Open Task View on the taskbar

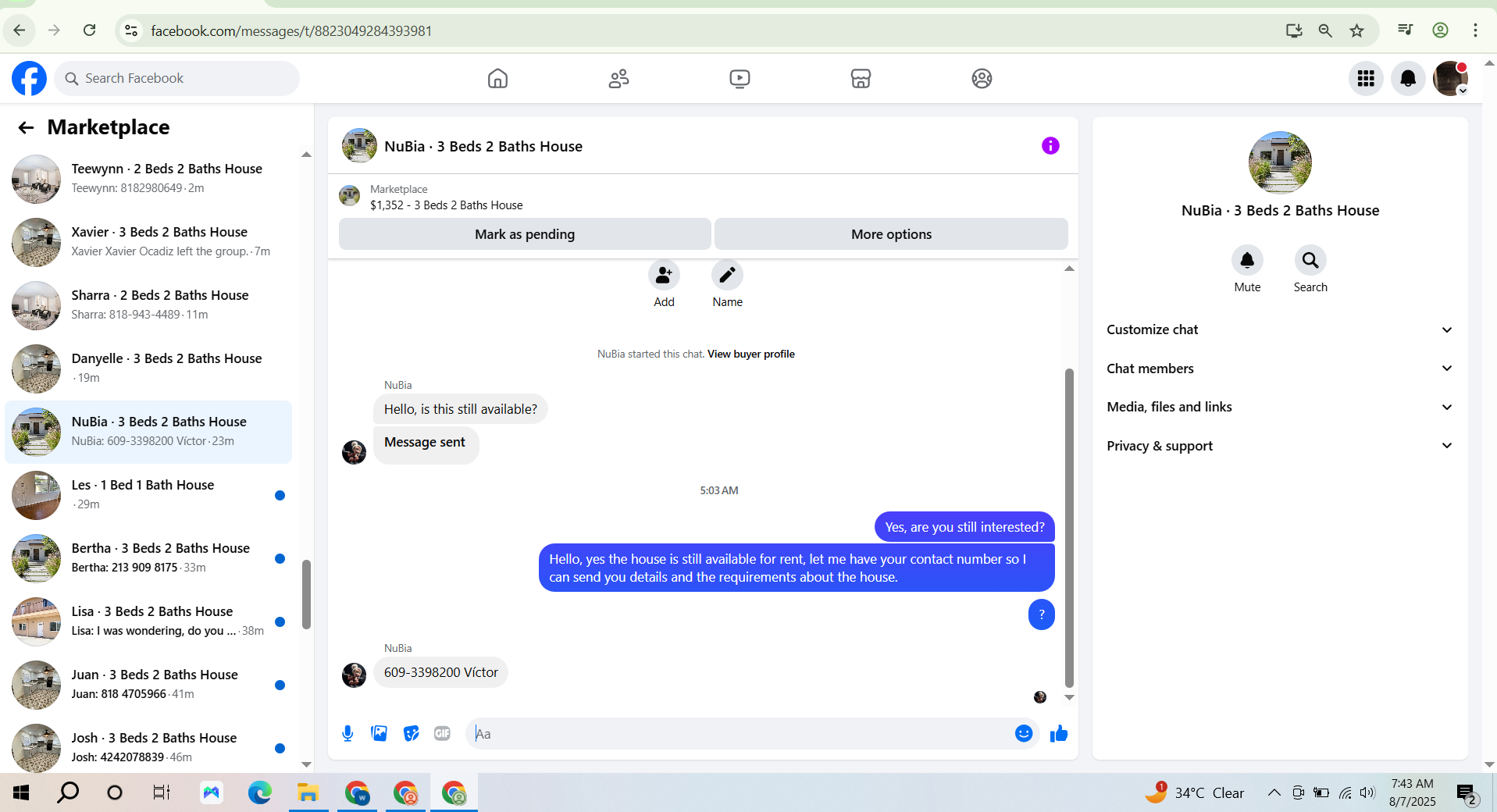click(x=162, y=793)
